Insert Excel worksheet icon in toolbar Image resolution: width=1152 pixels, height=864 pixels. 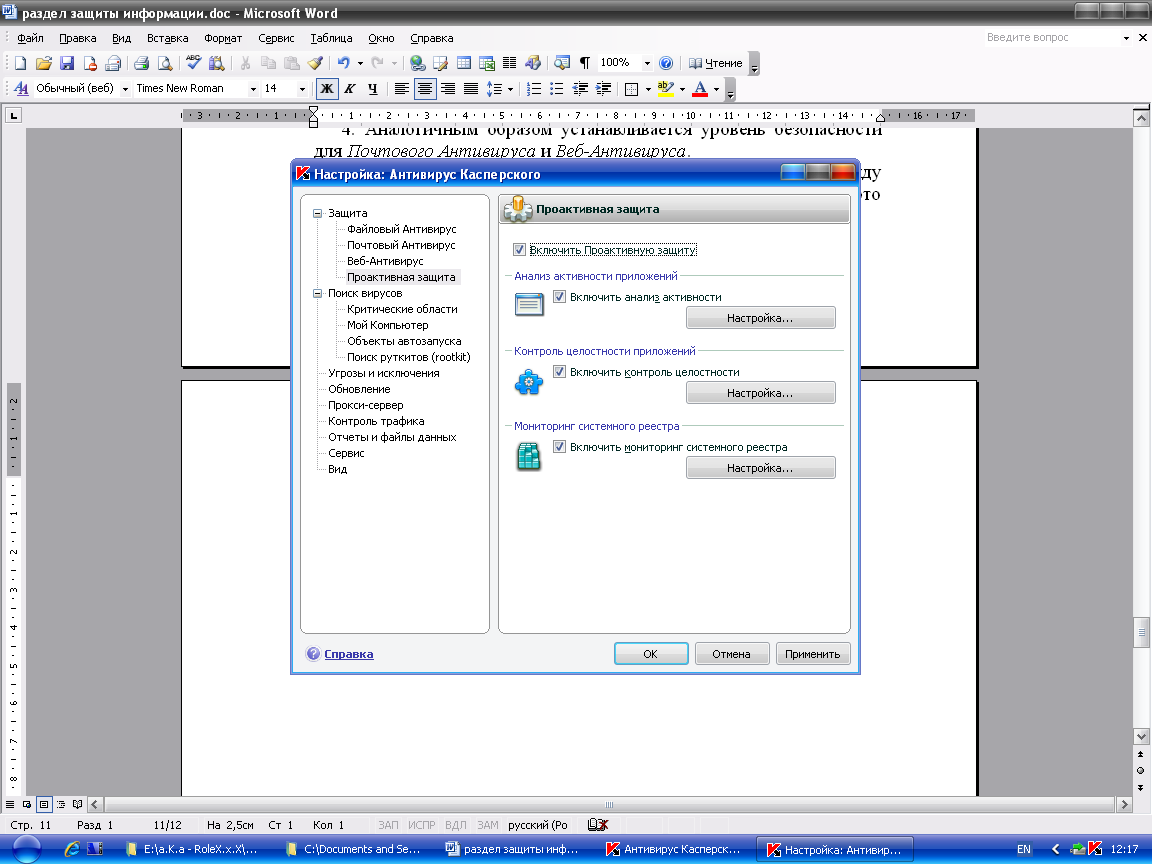coord(486,63)
